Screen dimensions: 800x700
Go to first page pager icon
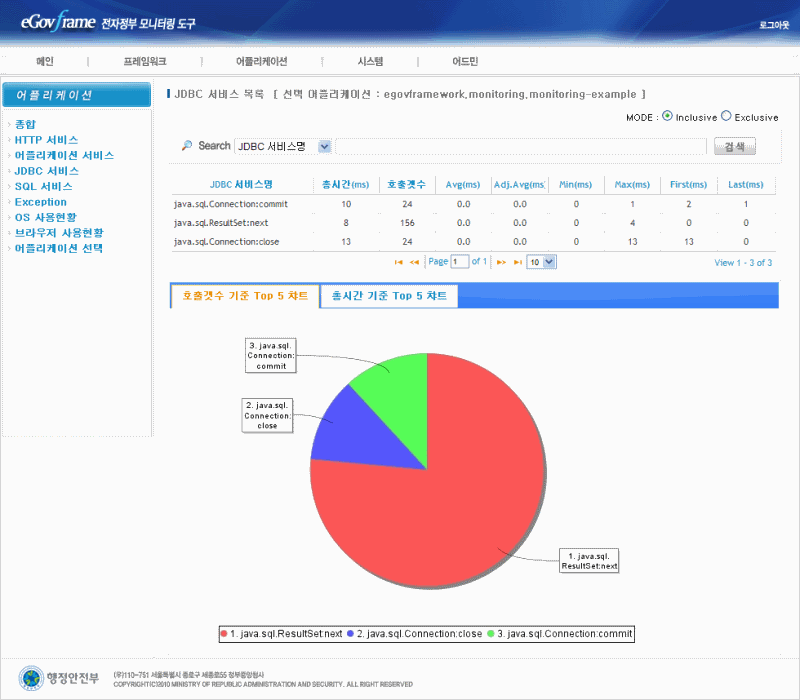pyautogui.click(x=399, y=262)
